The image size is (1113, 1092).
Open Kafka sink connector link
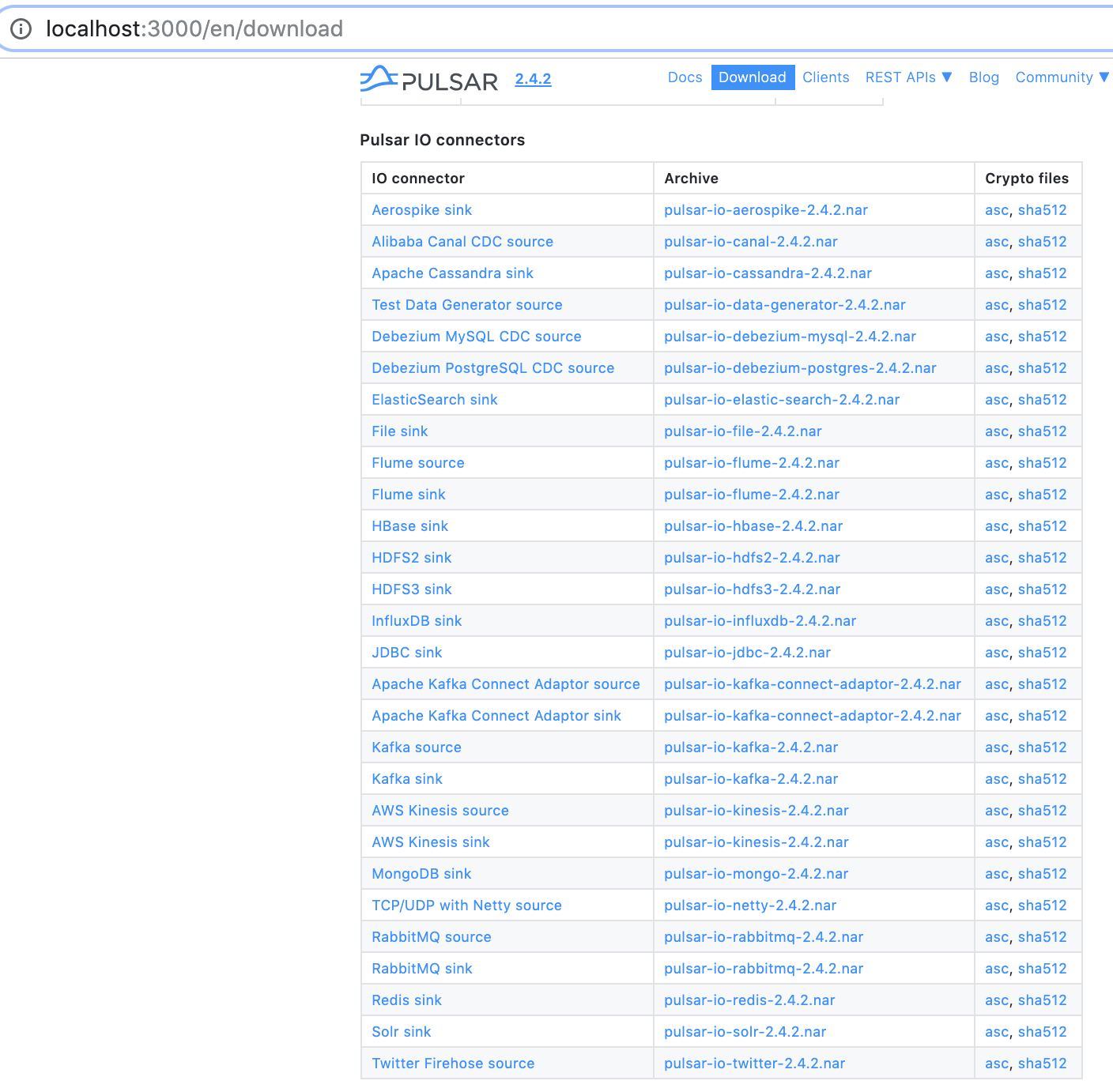407,779
